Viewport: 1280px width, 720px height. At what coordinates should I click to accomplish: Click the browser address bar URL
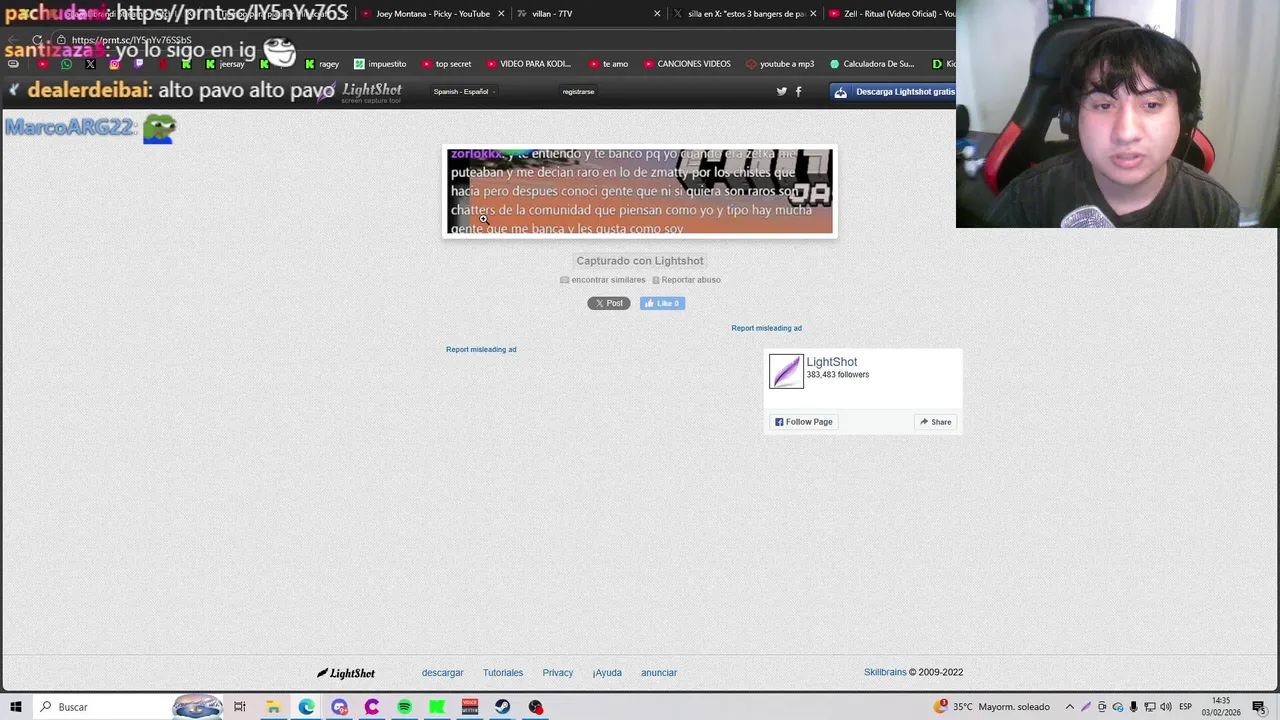[x=131, y=40]
